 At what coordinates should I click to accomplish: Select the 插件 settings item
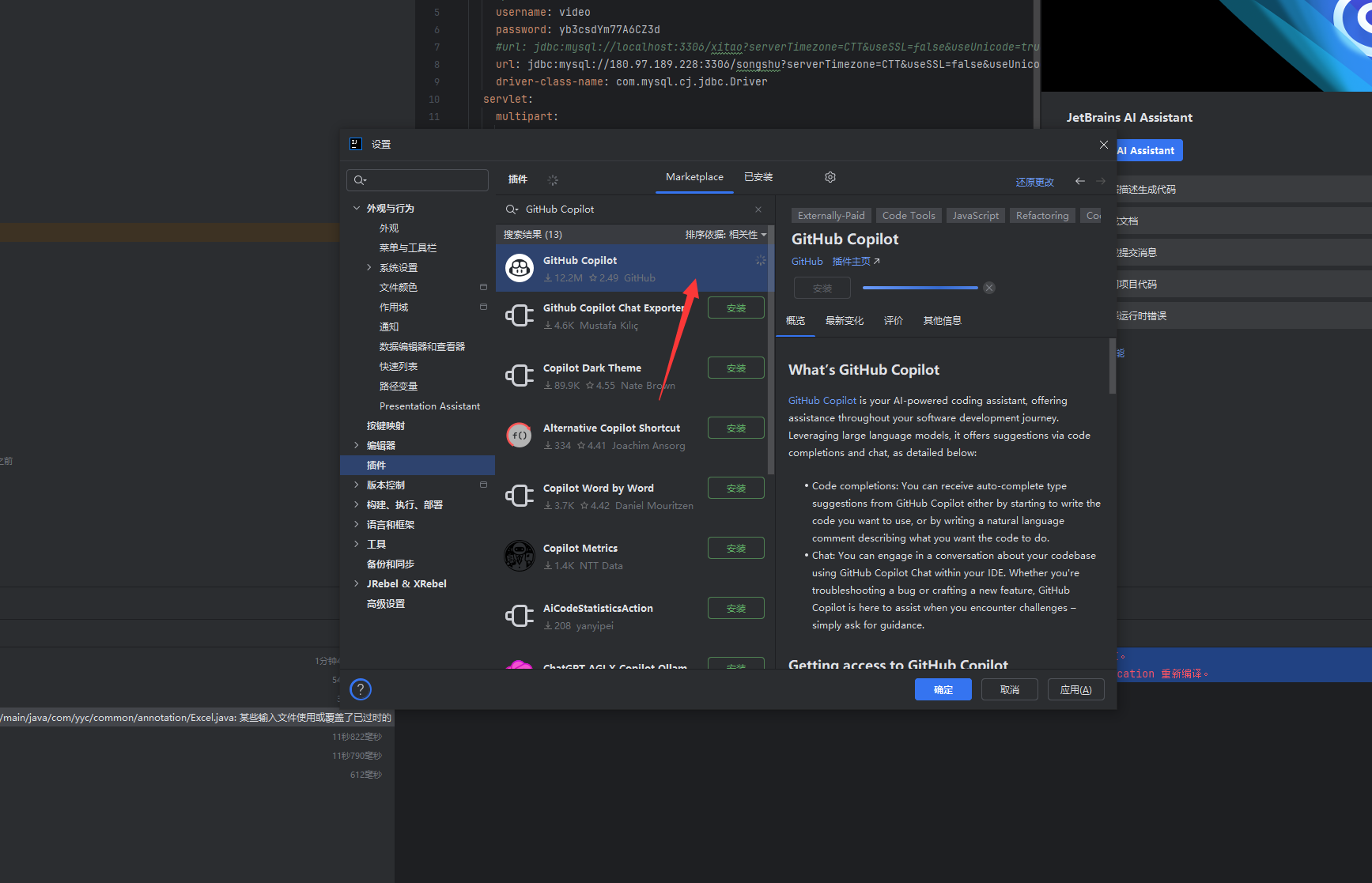[x=418, y=465]
